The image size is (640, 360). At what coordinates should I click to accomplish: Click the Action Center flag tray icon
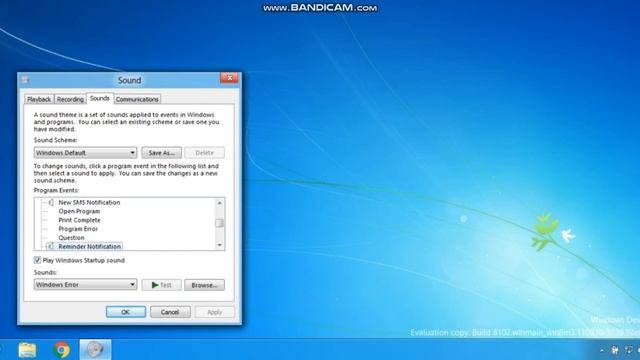point(615,350)
